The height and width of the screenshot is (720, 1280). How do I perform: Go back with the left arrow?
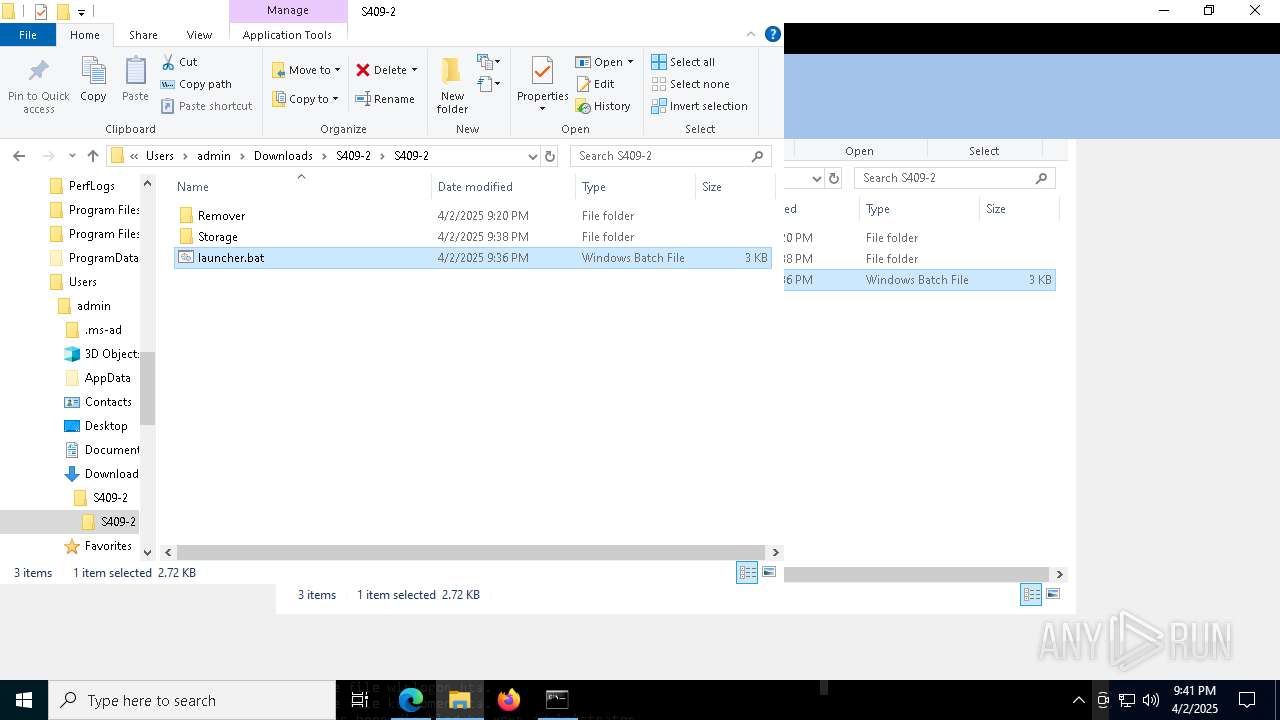click(19, 156)
